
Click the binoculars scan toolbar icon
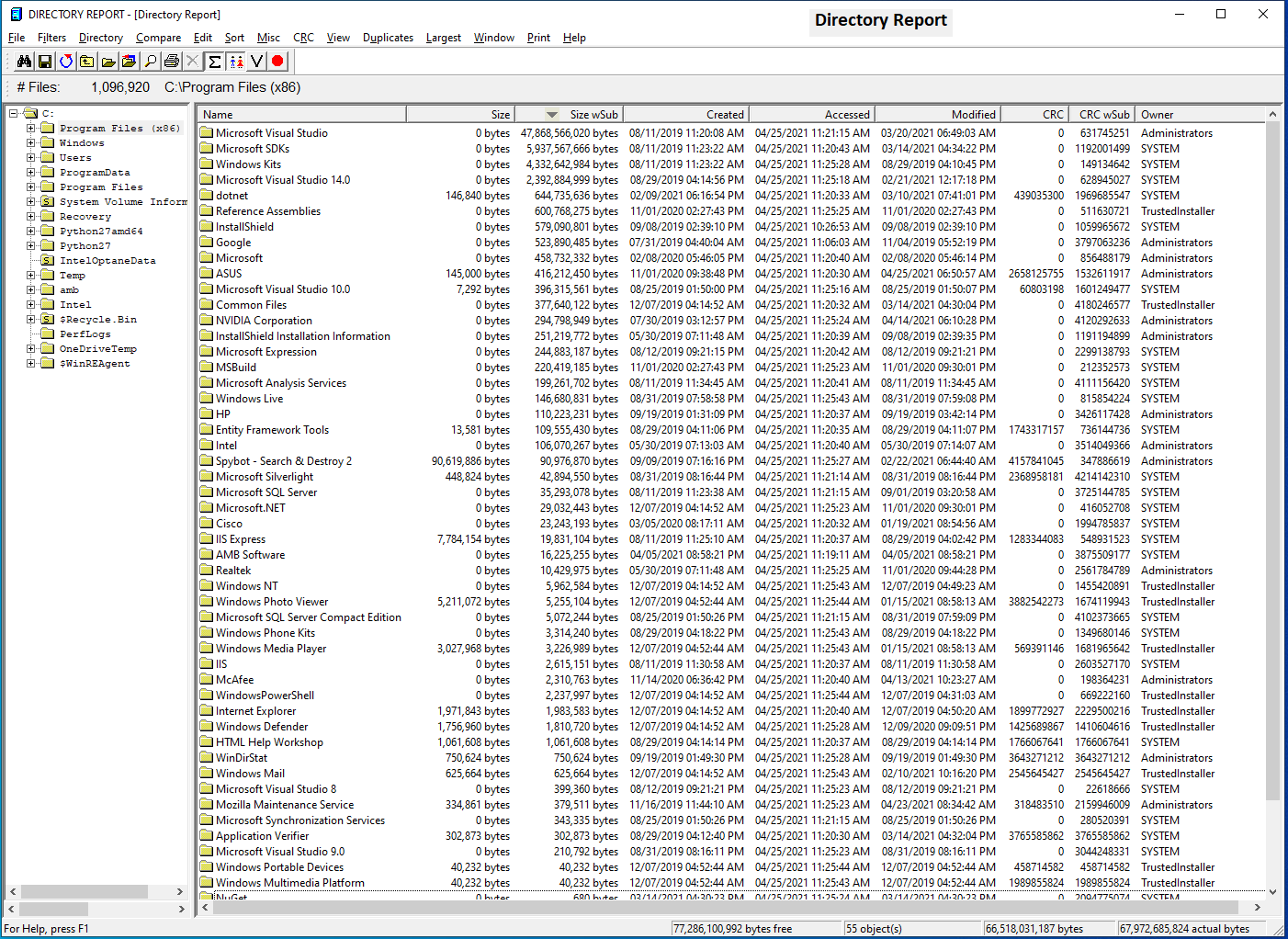(25, 62)
